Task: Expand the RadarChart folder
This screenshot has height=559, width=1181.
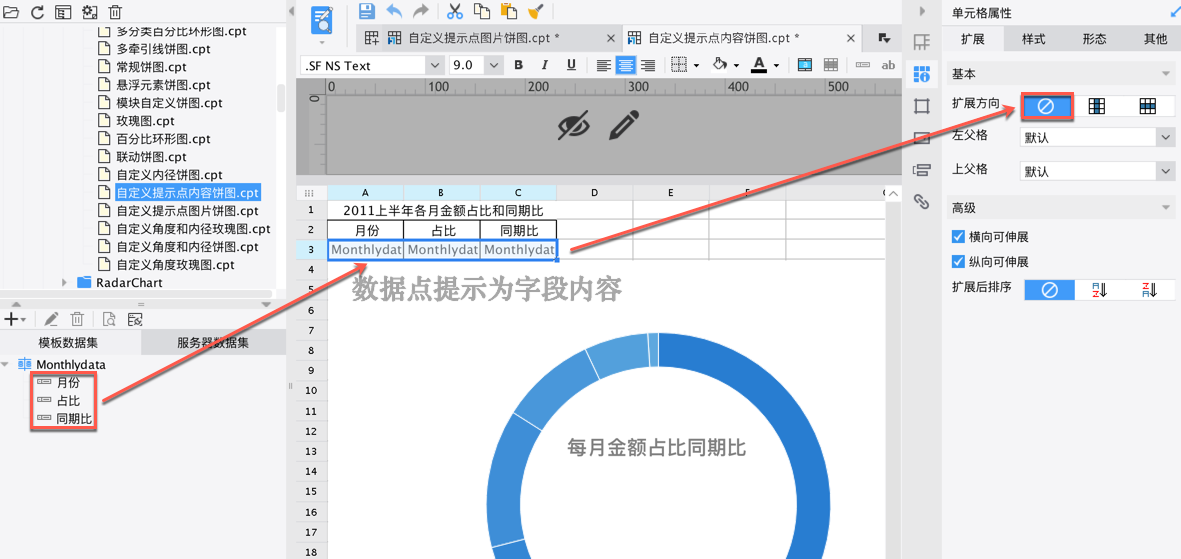Action: tap(64, 283)
